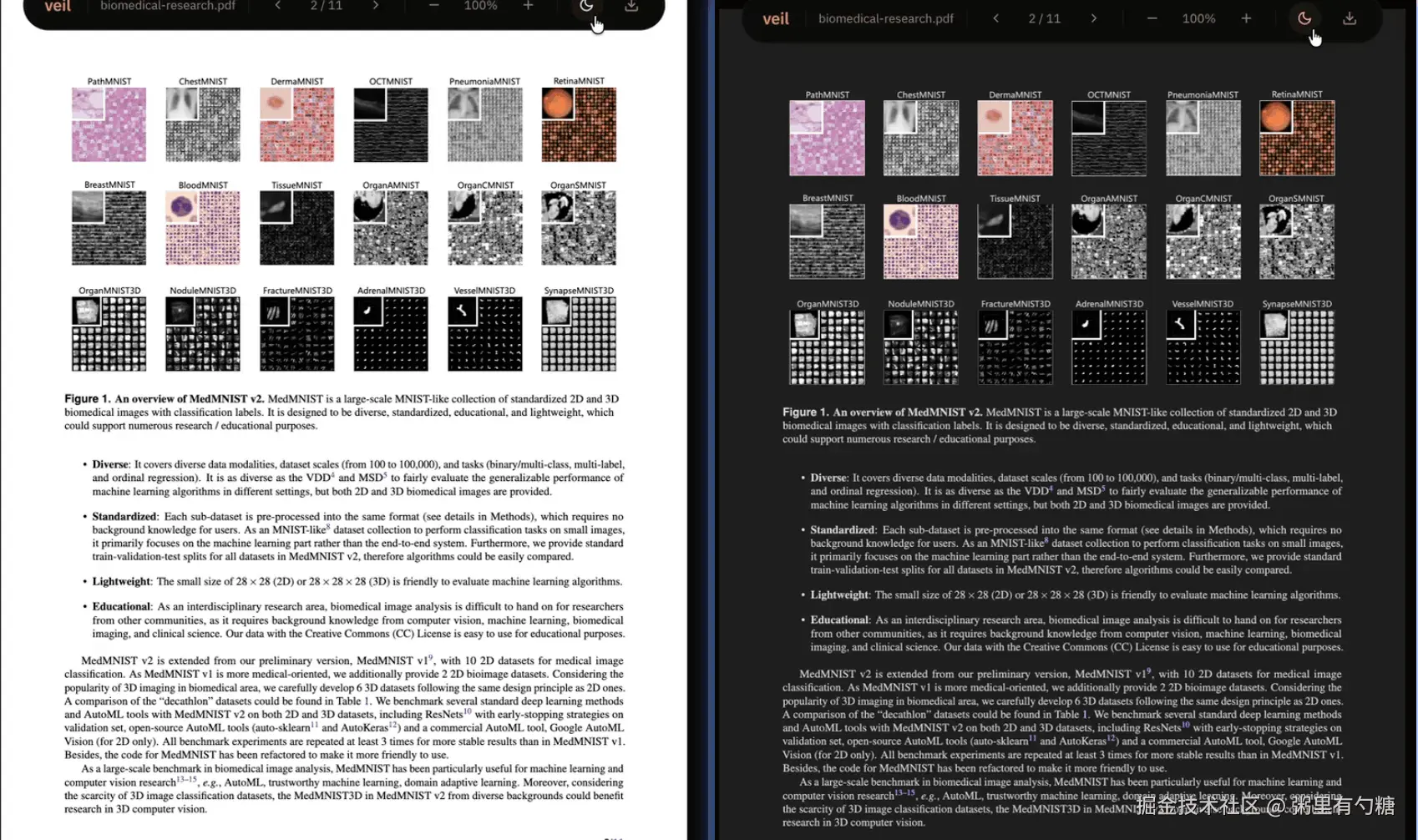This screenshot has width=1418, height=840.
Task: Click OCTMNIST image in left light page
Action: click(391, 124)
